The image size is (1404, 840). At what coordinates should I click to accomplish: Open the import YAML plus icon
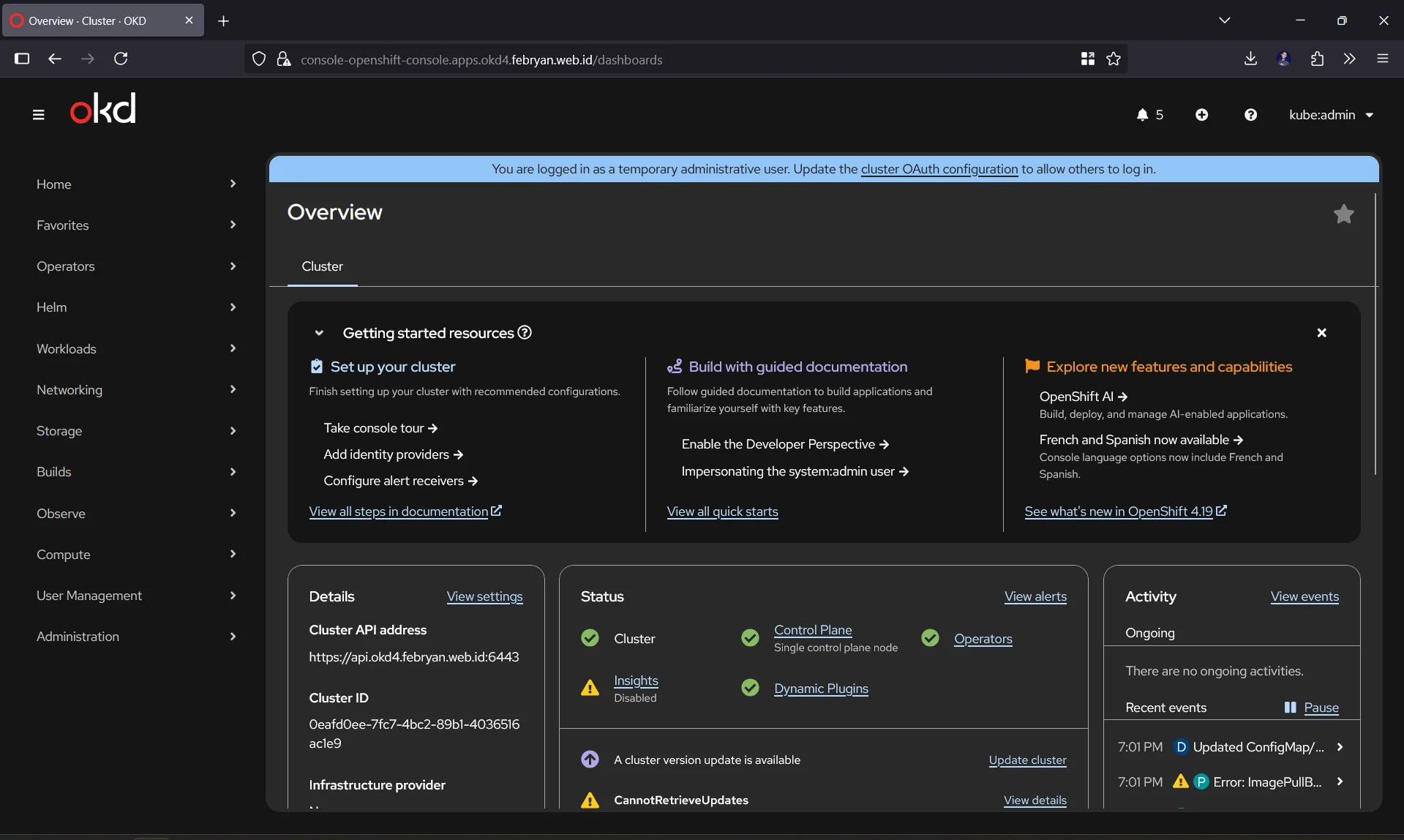pos(1202,114)
